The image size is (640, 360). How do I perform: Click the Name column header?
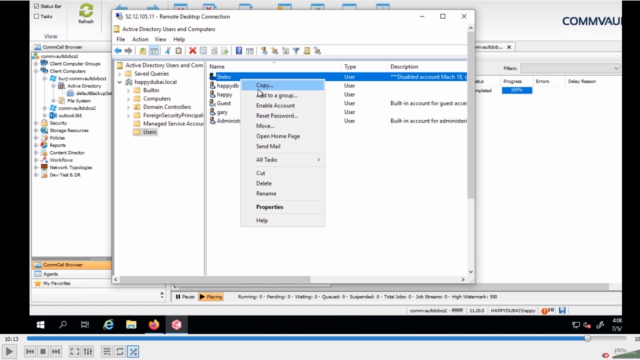tap(274, 67)
